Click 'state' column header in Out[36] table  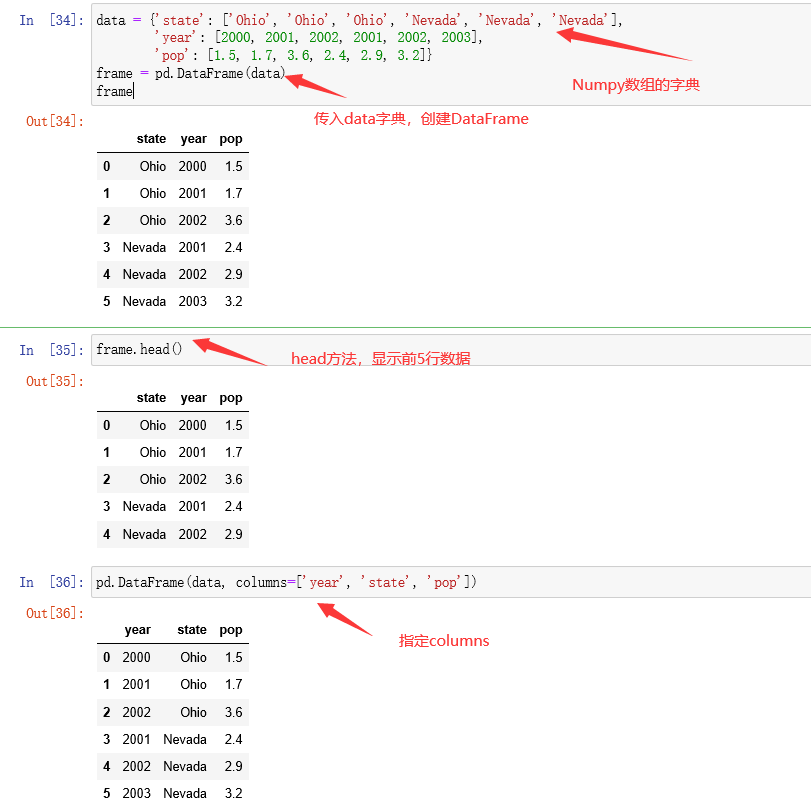click(192, 630)
